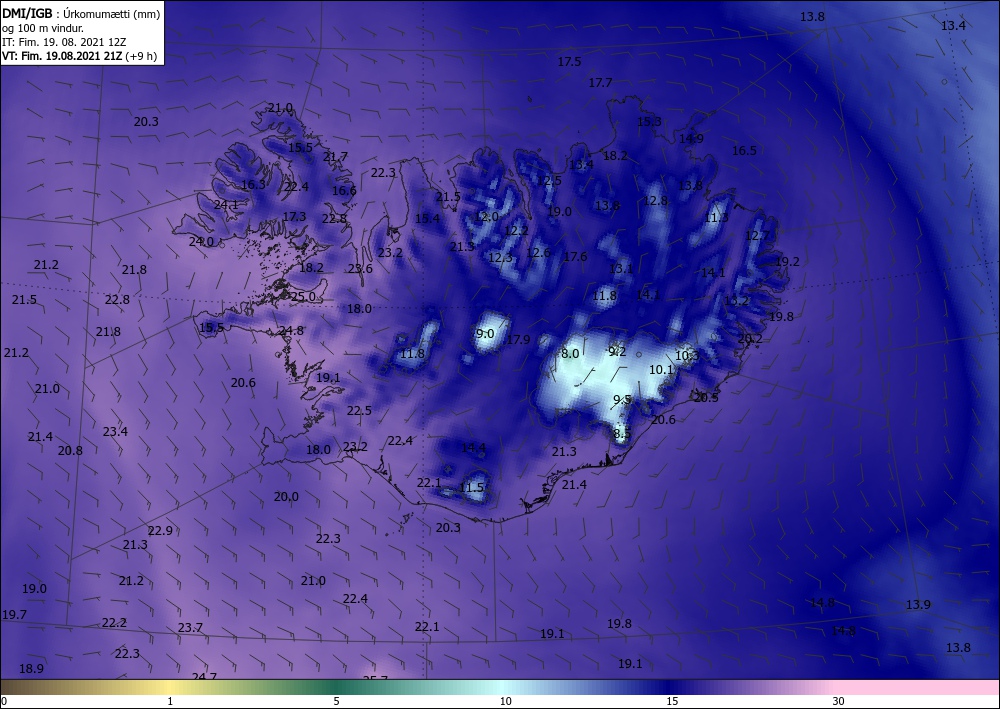This screenshot has width=1000, height=709.
Task: Select the 22.5 value label
Action: pos(359,411)
